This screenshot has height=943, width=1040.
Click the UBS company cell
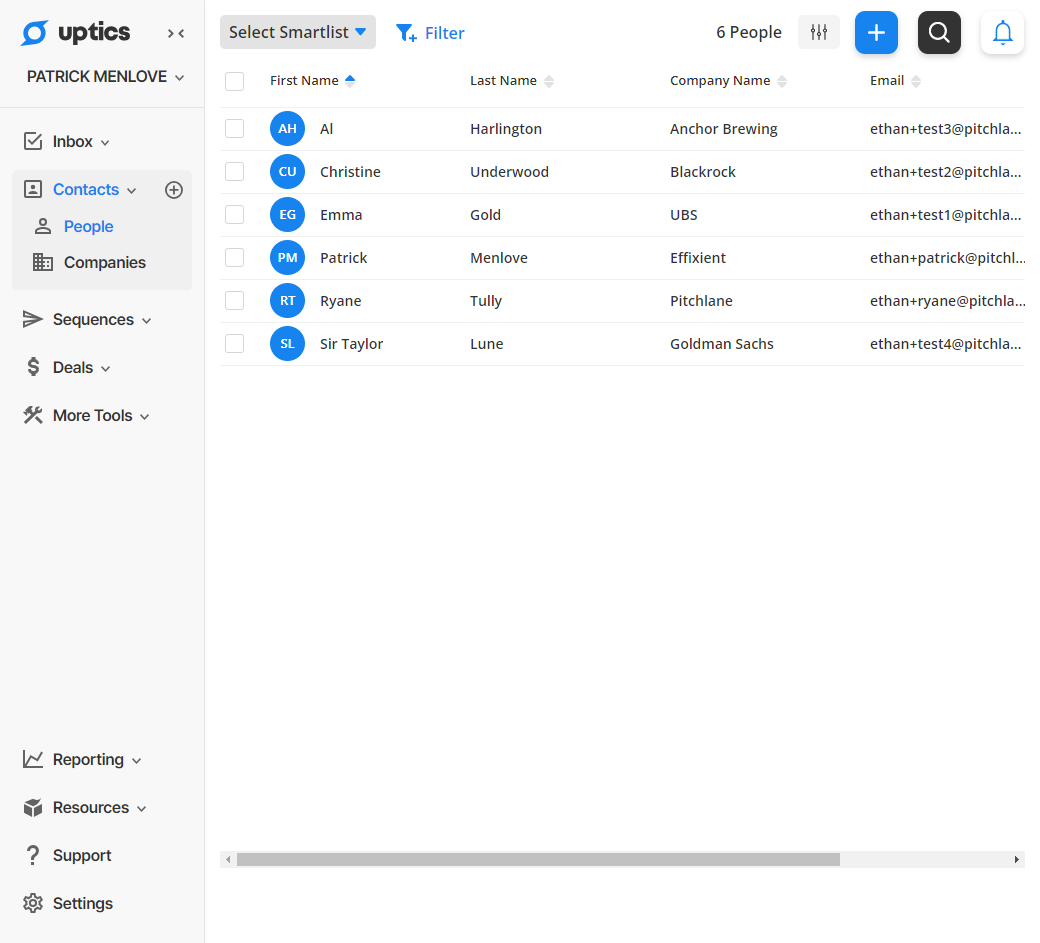(x=683, y=215)
